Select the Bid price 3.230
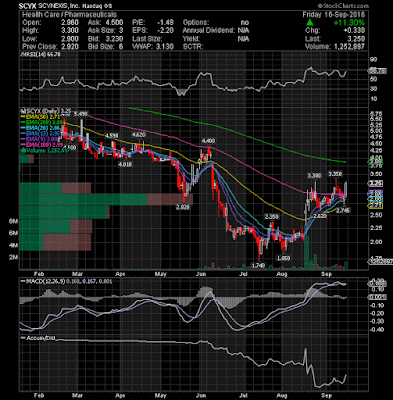The image size is (393, 400). point(115,39)
